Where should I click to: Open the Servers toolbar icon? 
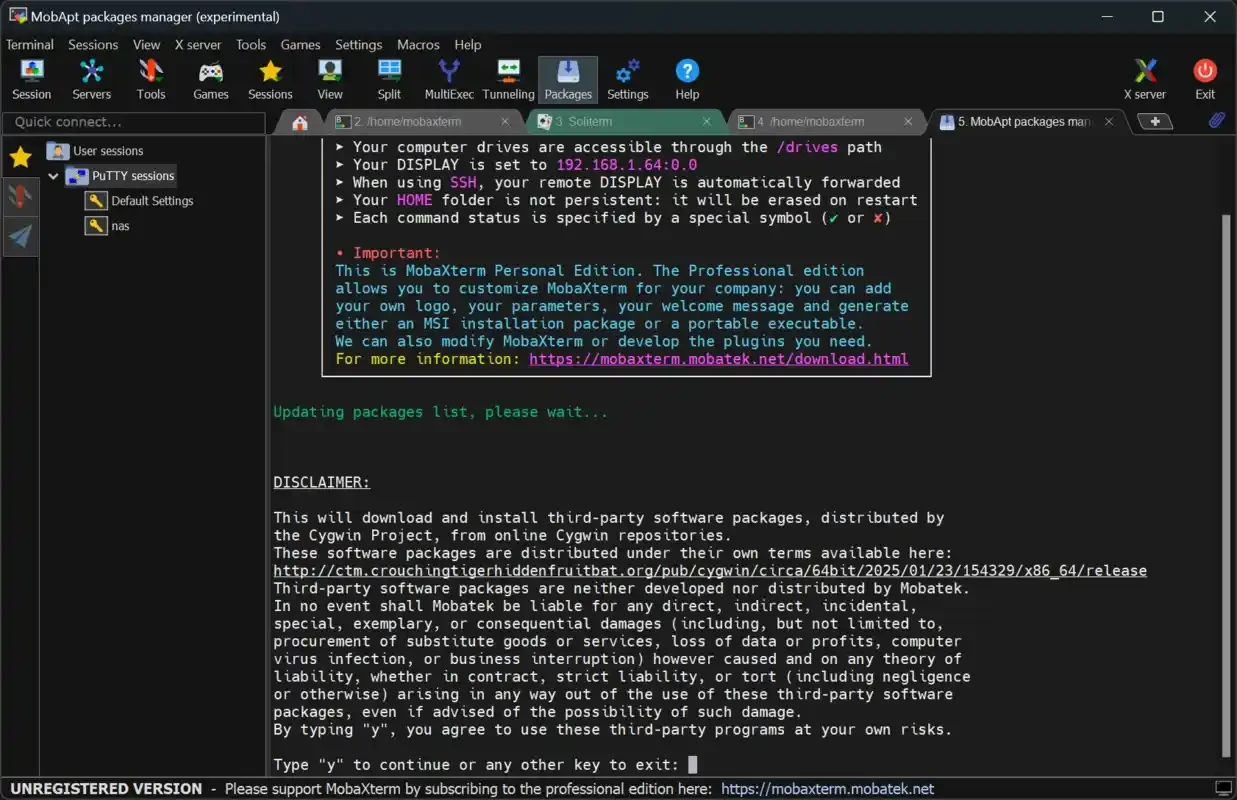pos(91,79)
